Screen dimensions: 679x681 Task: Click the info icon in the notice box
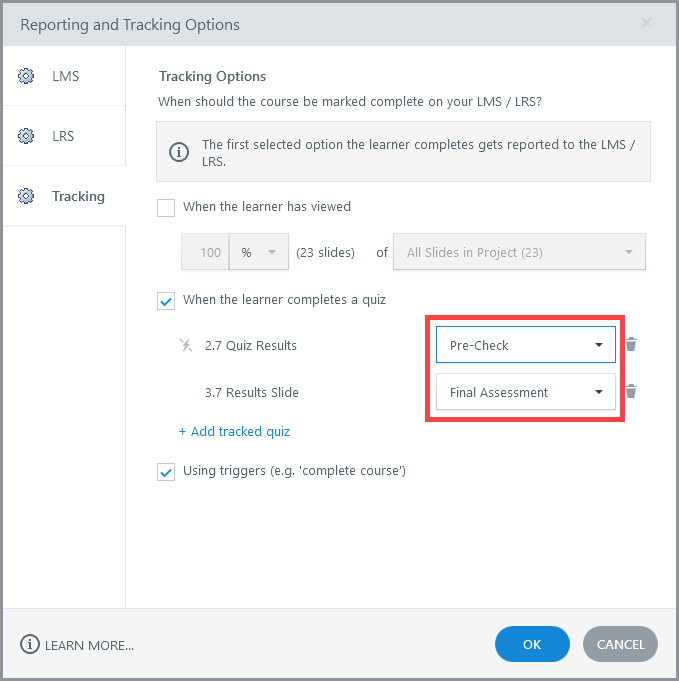point(179,152)
